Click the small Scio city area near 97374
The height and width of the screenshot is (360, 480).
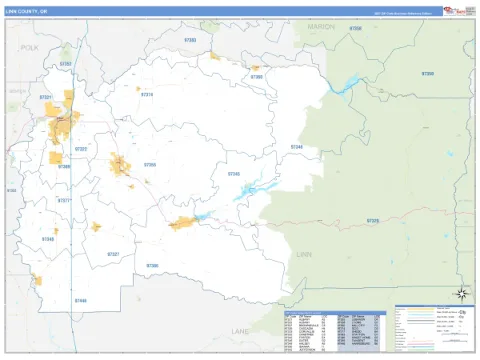(138, 89)
